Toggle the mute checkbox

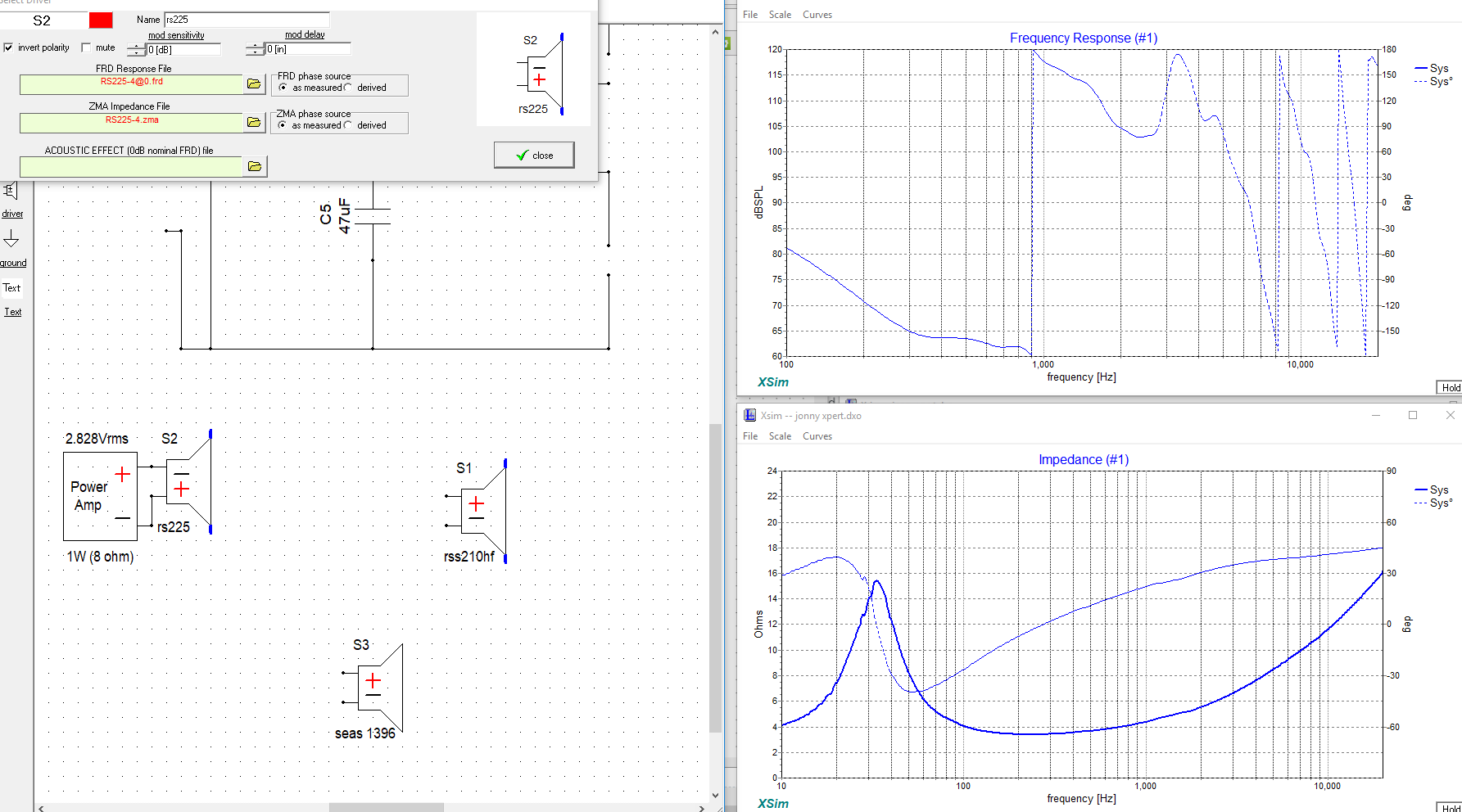(x=86, y=47)
